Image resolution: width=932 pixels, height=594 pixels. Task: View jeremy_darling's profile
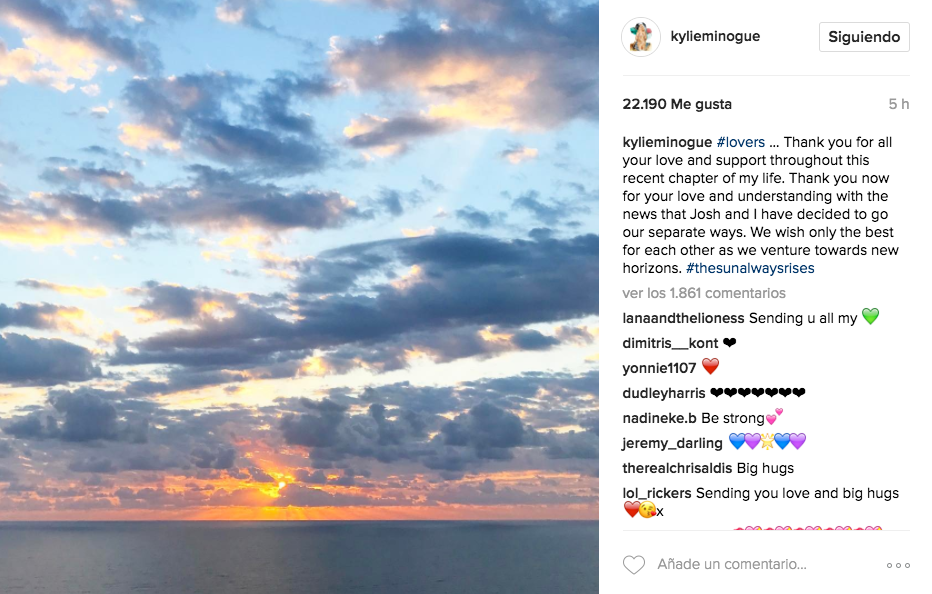pos(672,443)
